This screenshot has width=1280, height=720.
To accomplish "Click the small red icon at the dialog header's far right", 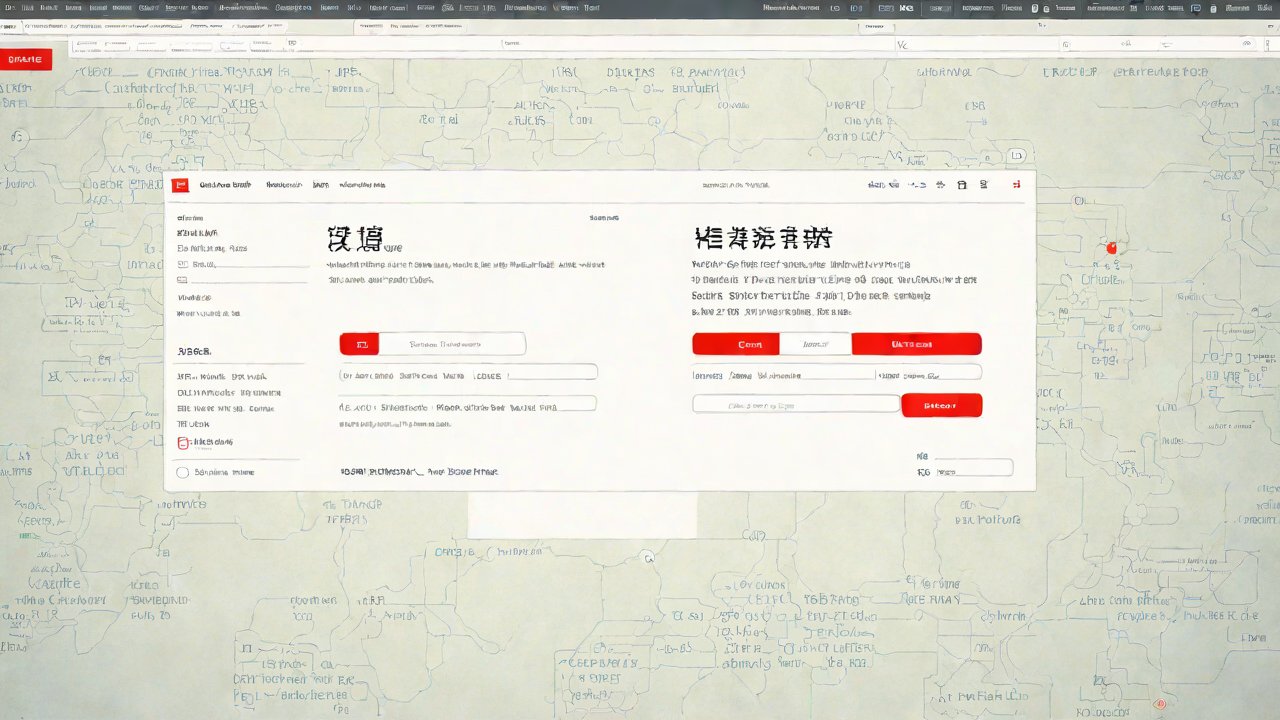I will (x=1017, y=185).
